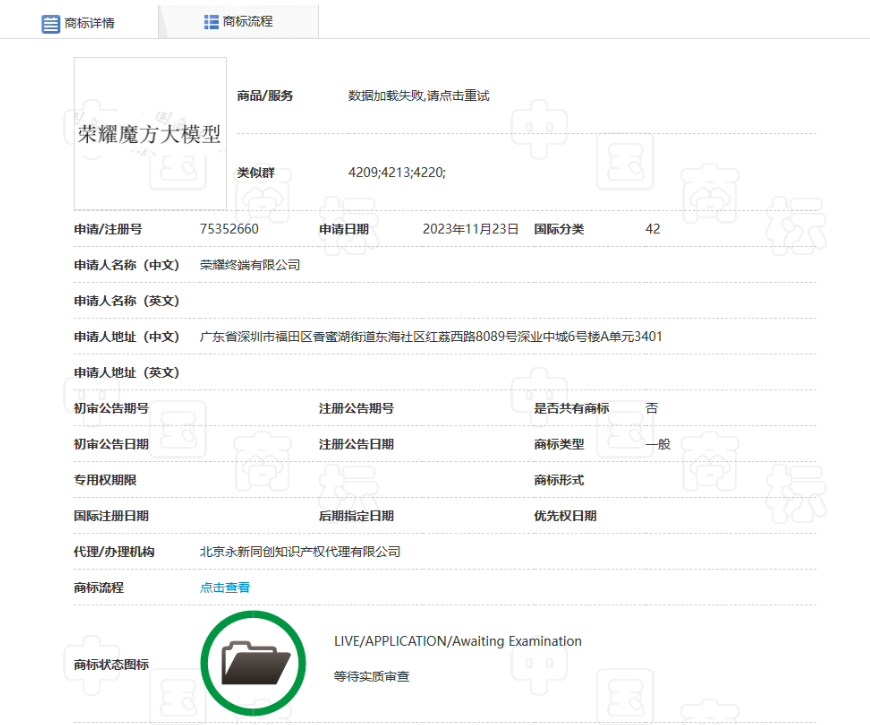
Task: Click the similar group codes 4209;4213;4220;
Action: [x=397, y=173]
